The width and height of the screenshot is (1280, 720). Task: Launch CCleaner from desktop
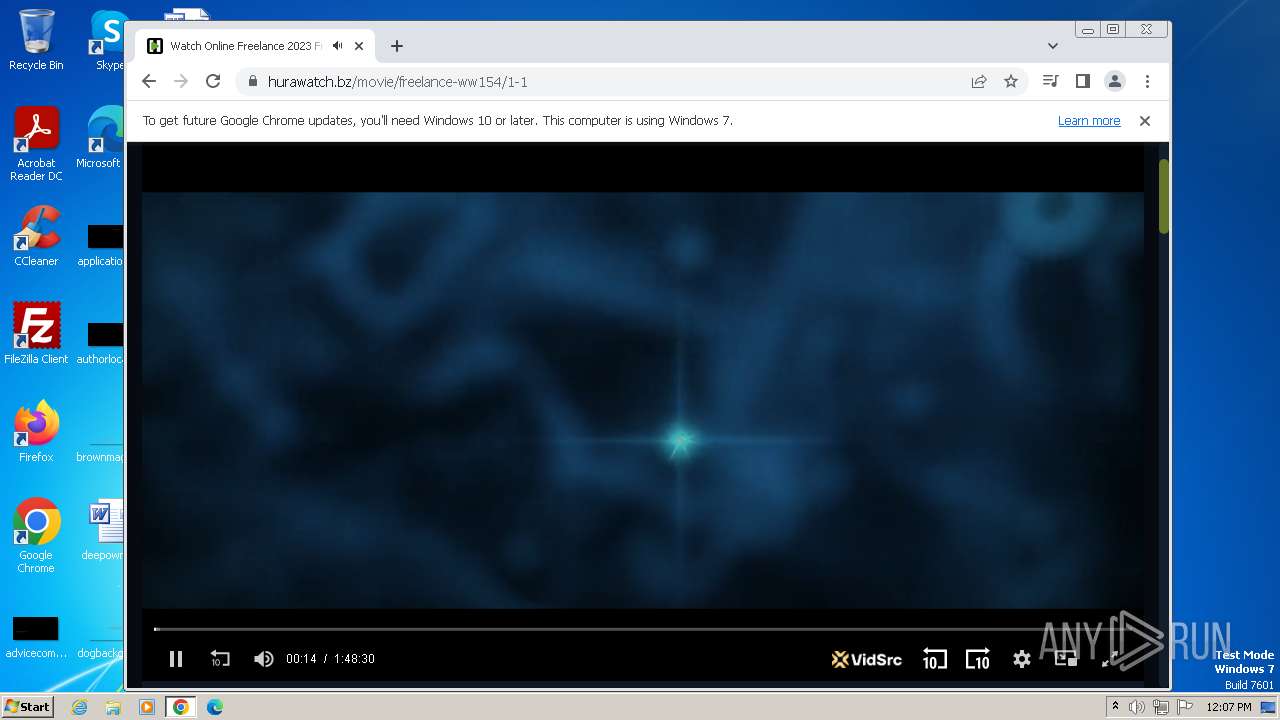tap(36, 236)
